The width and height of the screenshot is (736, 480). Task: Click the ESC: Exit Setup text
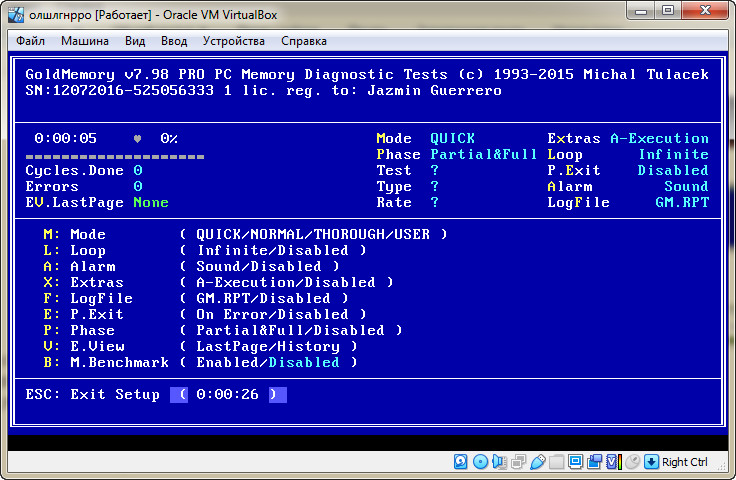[92, 394]
